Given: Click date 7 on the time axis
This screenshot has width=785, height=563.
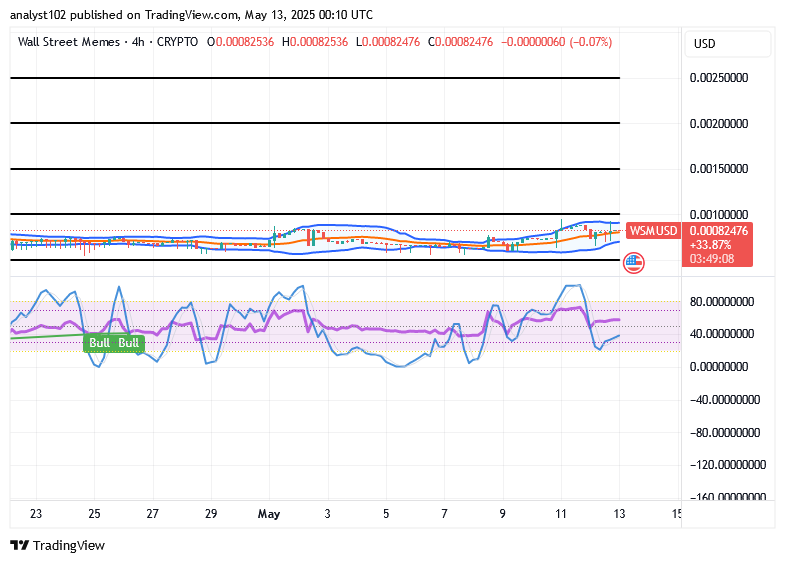Looking at the screenshot, I should [x=444, y=514].
